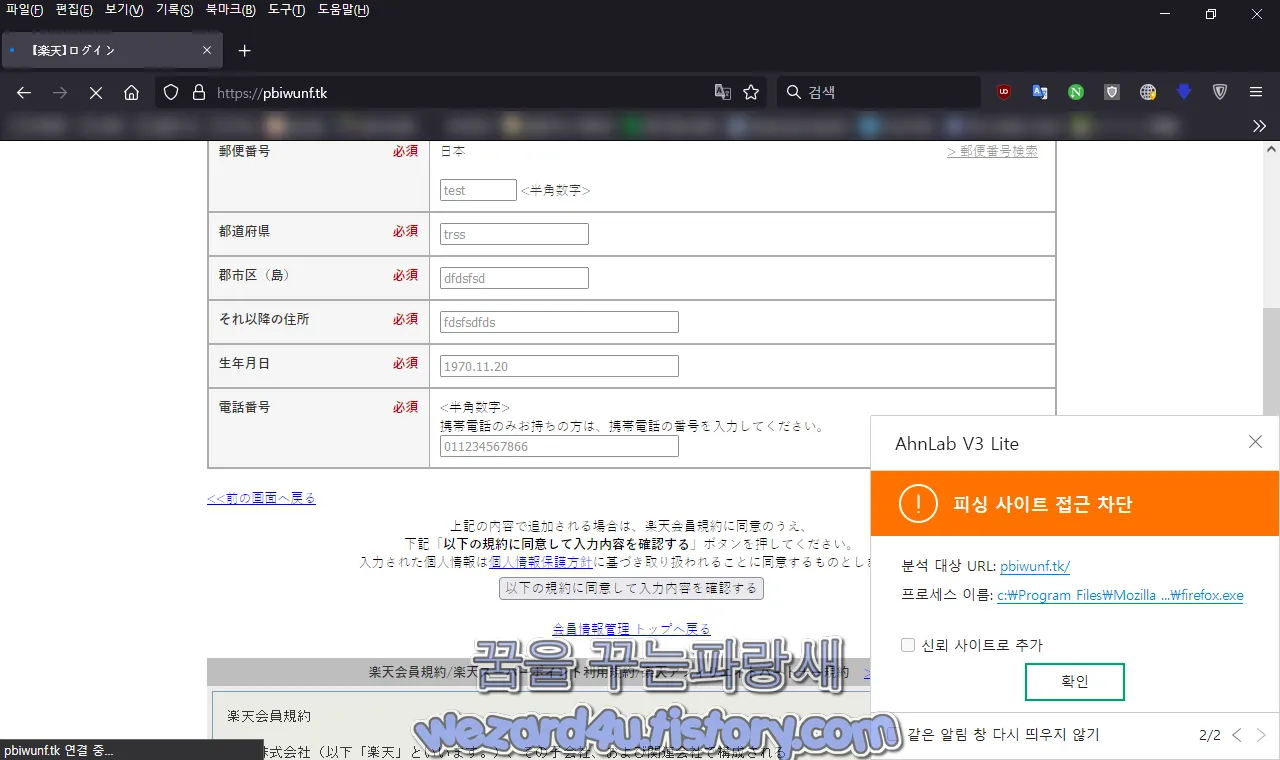The height and width of the screenshot is (760, 1280).
Task: Click the 都道府県 field containing trss
Action: pos(514,234)
